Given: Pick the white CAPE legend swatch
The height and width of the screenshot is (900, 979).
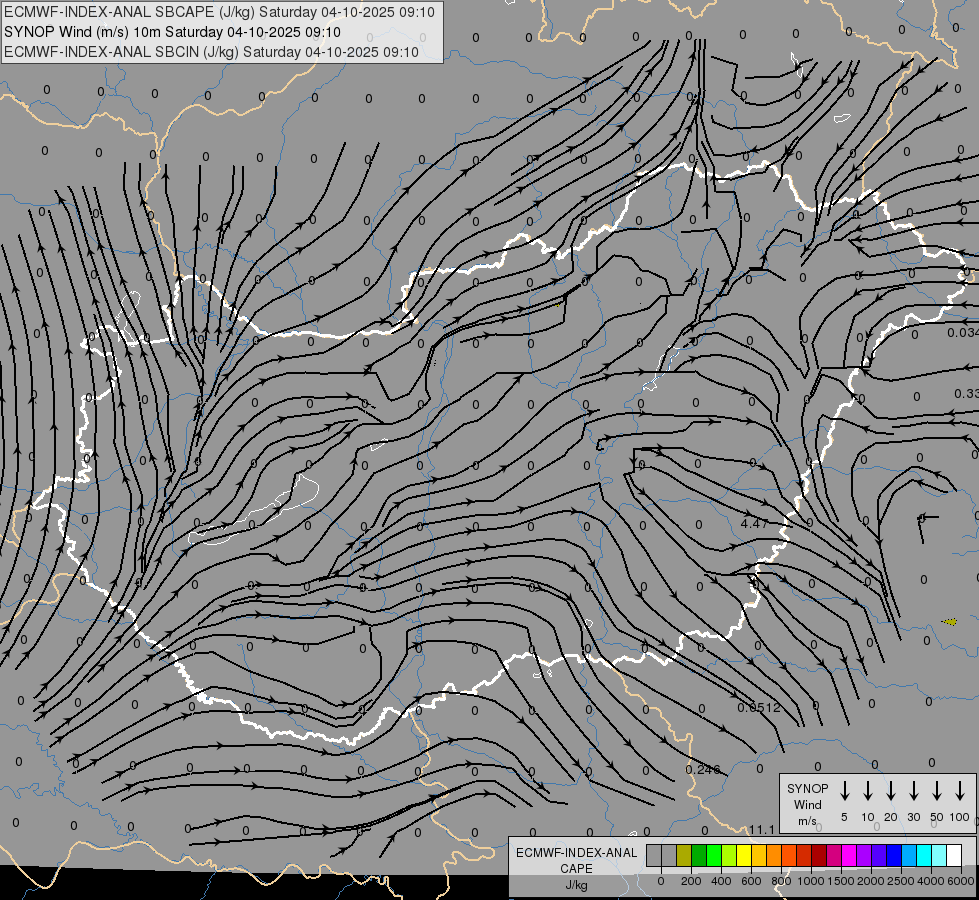Looking at the screenshot, I should coord(954,856).
